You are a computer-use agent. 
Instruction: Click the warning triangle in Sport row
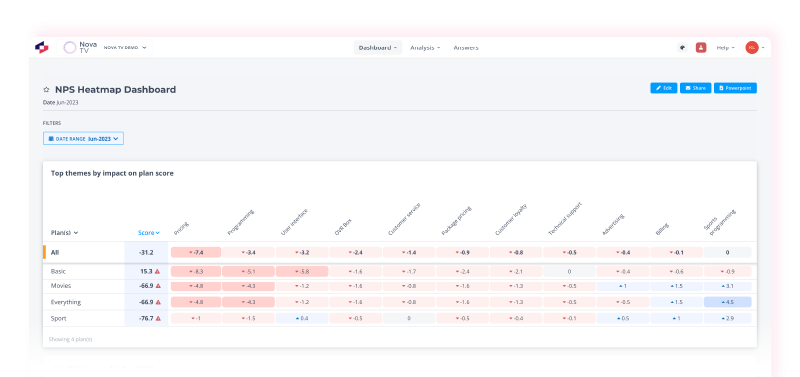(x=158, y=319)
